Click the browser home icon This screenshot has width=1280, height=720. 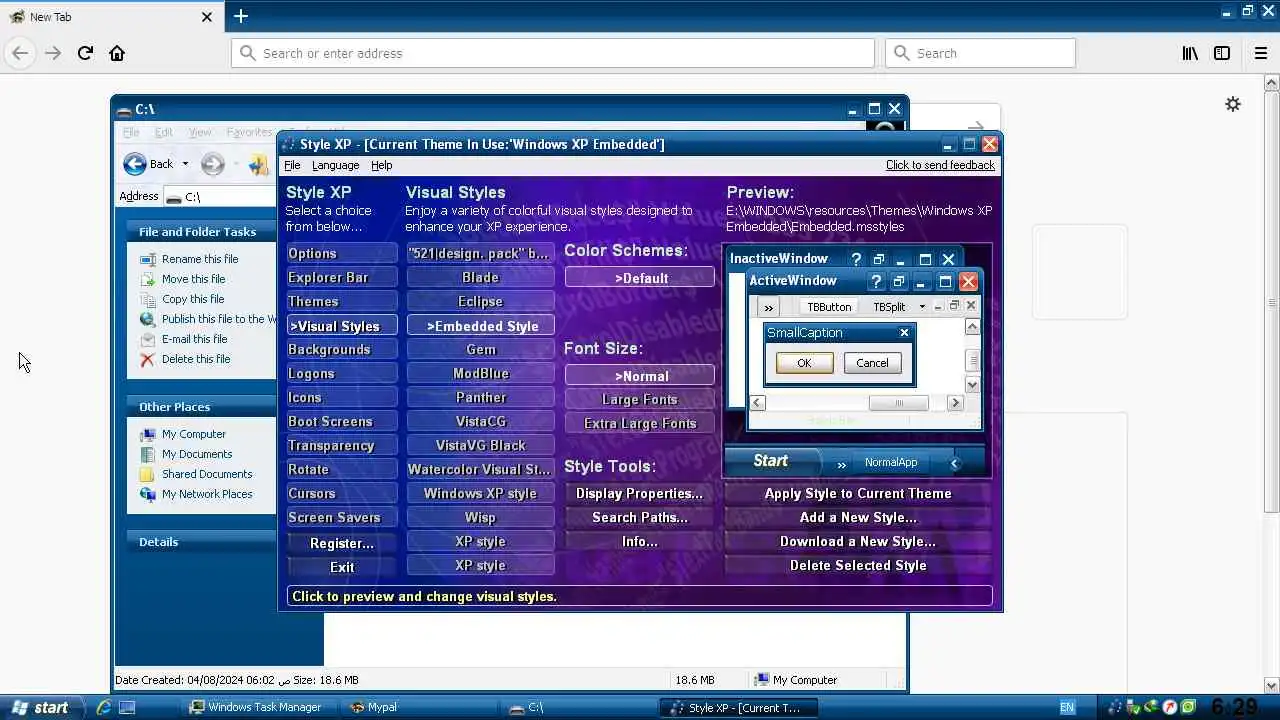(x=117, y=53)
